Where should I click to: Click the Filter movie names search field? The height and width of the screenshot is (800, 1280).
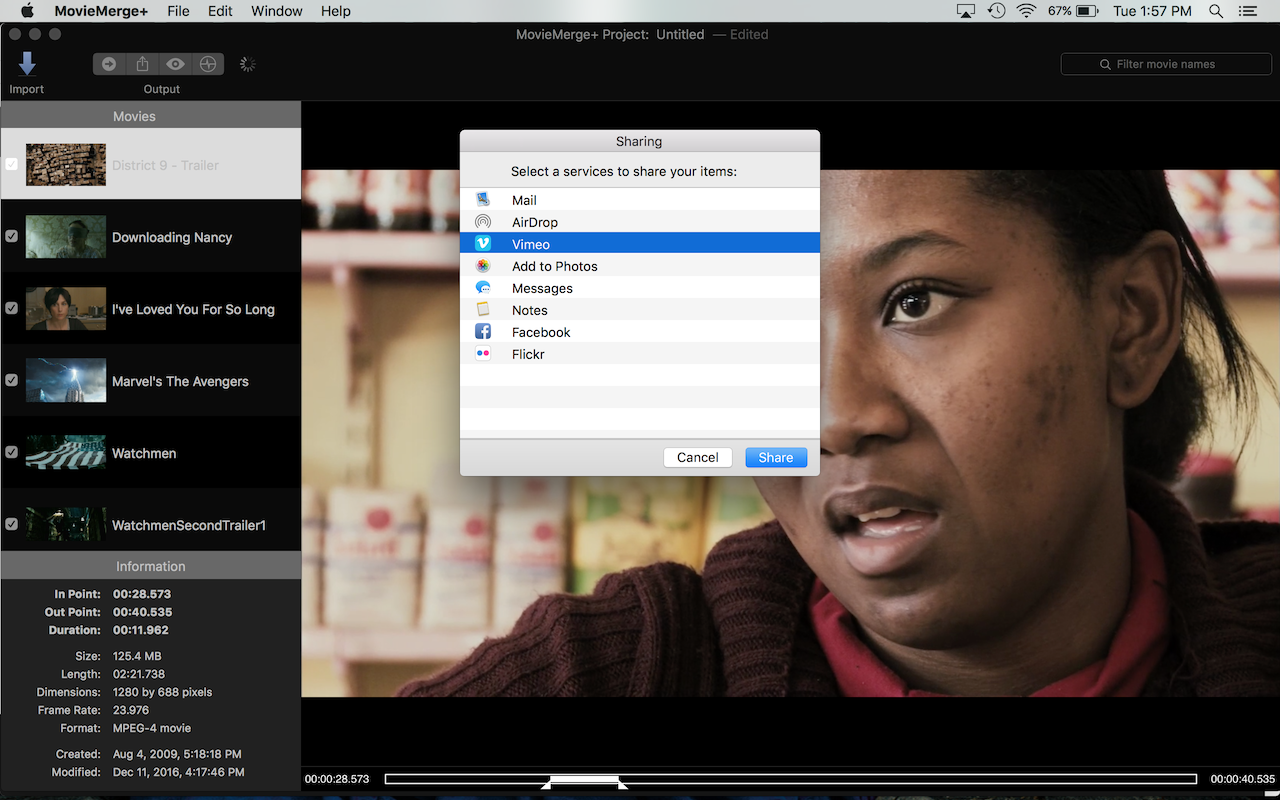(1166, 64)
